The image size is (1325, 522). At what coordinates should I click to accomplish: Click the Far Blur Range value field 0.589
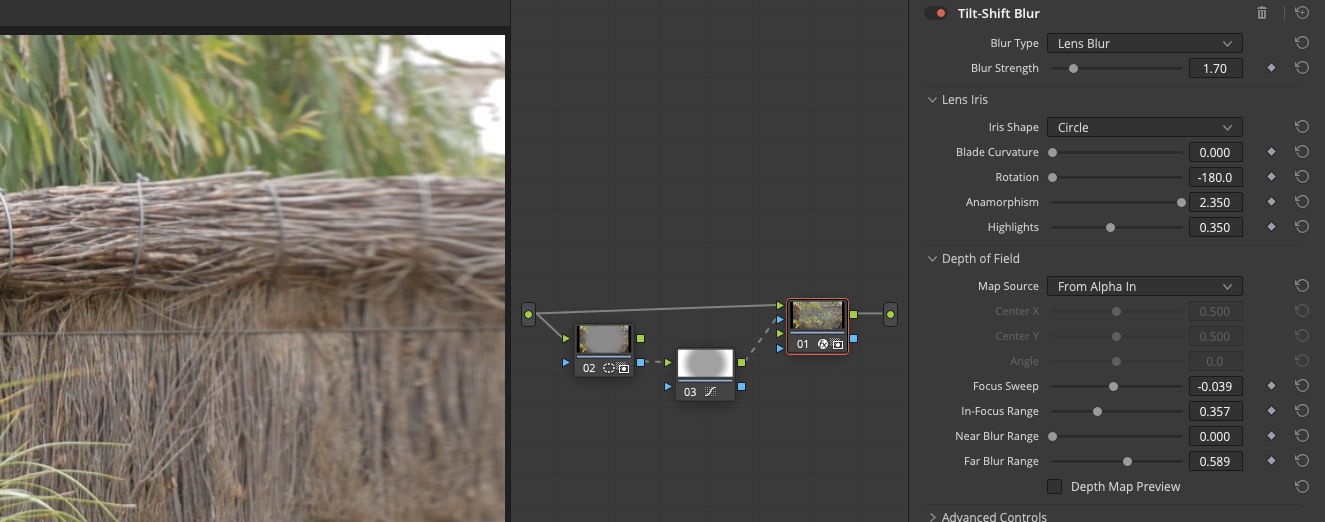coord(1215,461)
